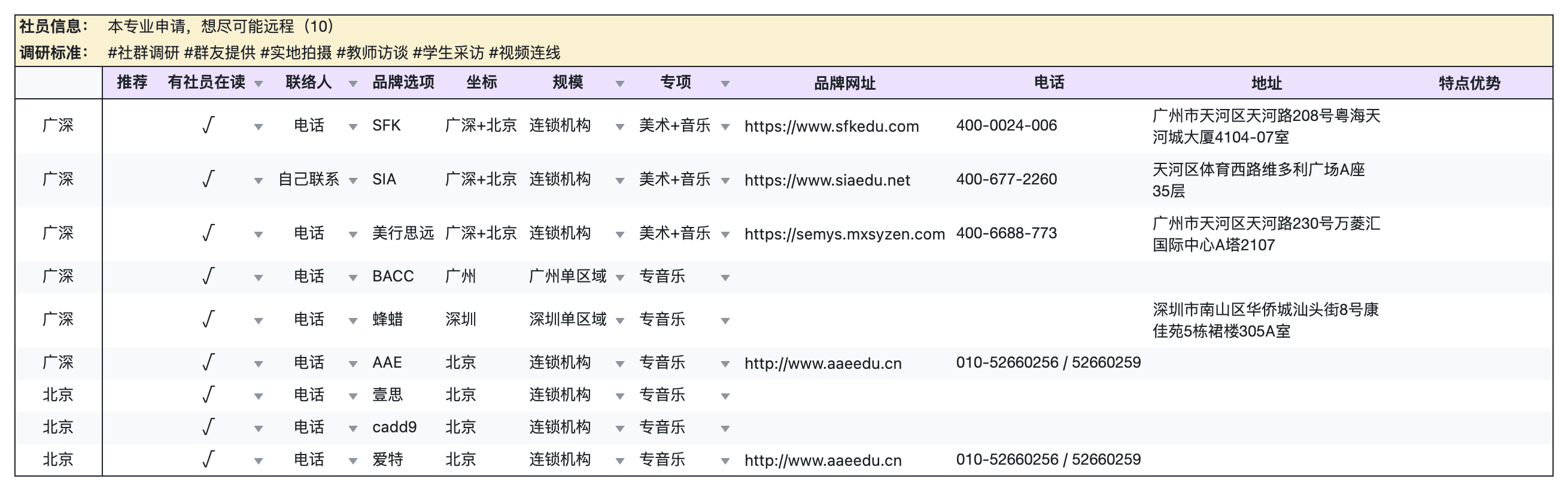
Task: Select the 品牌网址 column header
Action: pos(844,83)
